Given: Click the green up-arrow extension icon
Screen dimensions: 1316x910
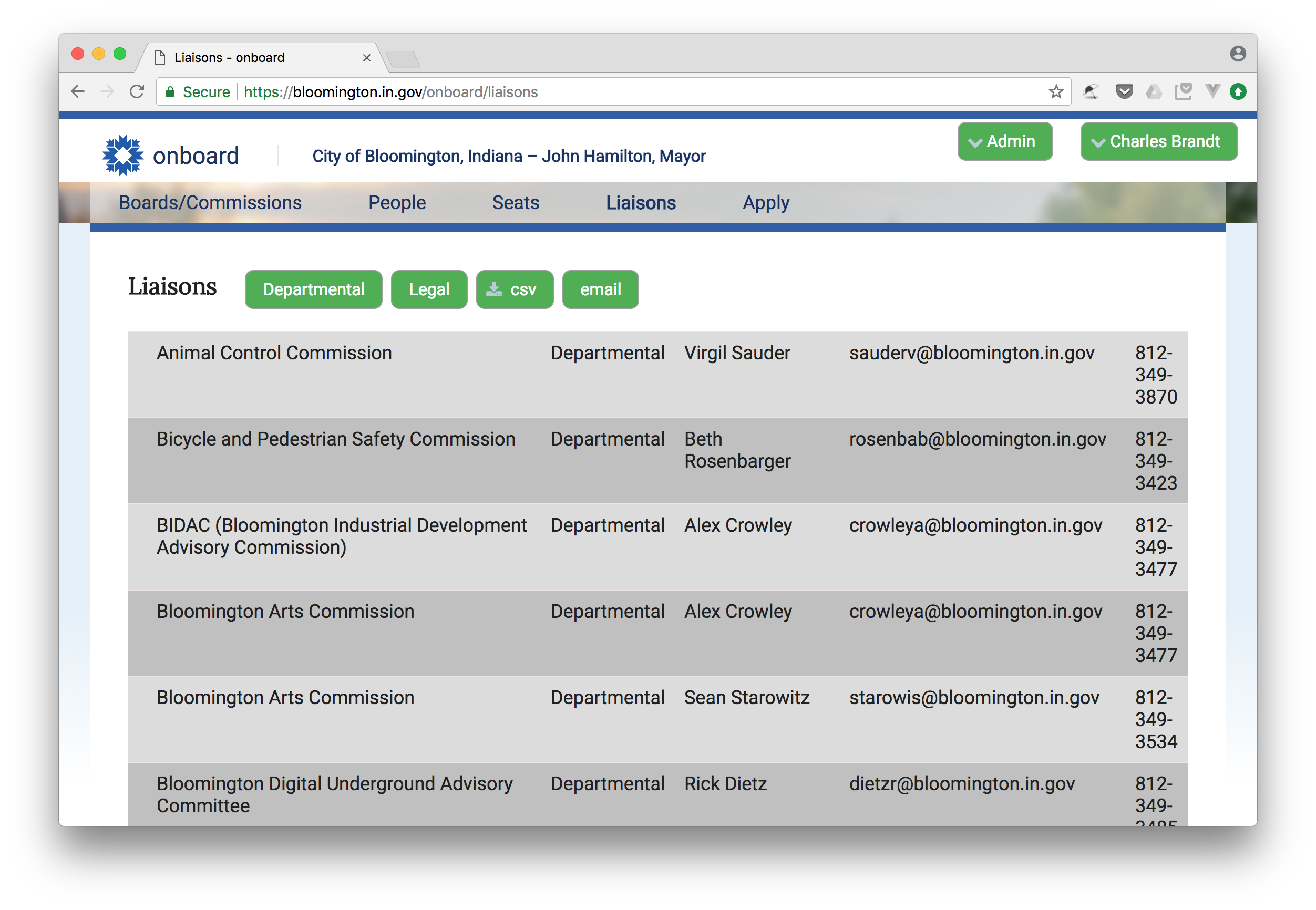Looking at the screenshot, I should point(1238,92).
